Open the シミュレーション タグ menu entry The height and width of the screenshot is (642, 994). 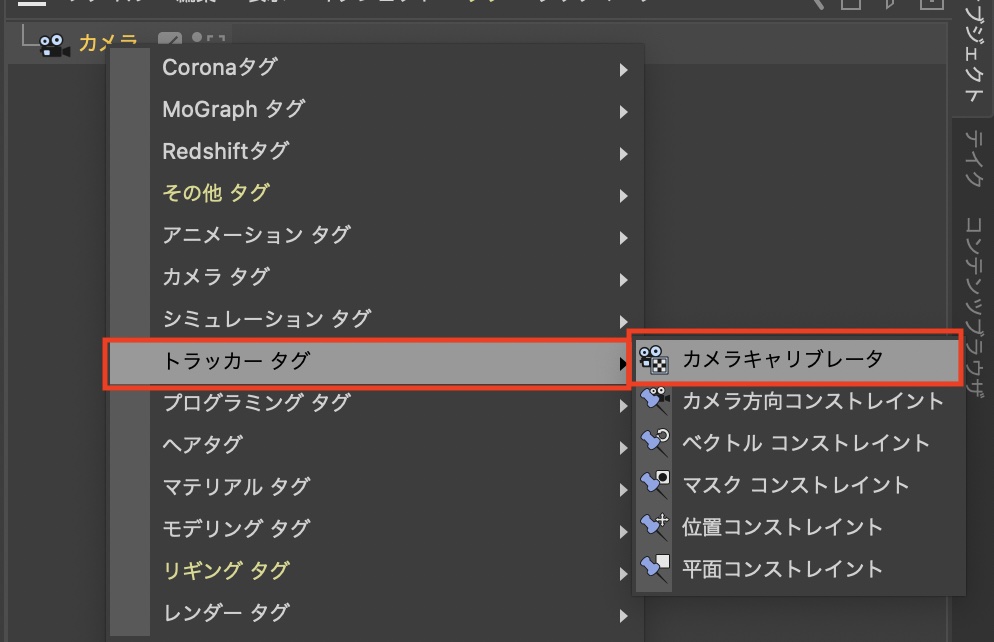click(266, 319)
